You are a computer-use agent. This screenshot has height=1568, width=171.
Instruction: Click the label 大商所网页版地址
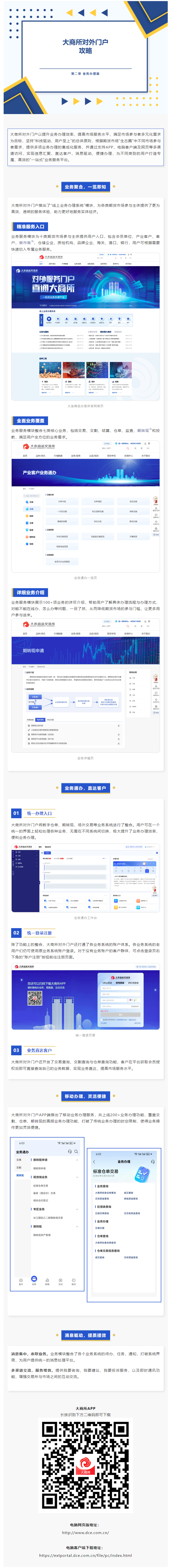click(x=85, y=1525)
